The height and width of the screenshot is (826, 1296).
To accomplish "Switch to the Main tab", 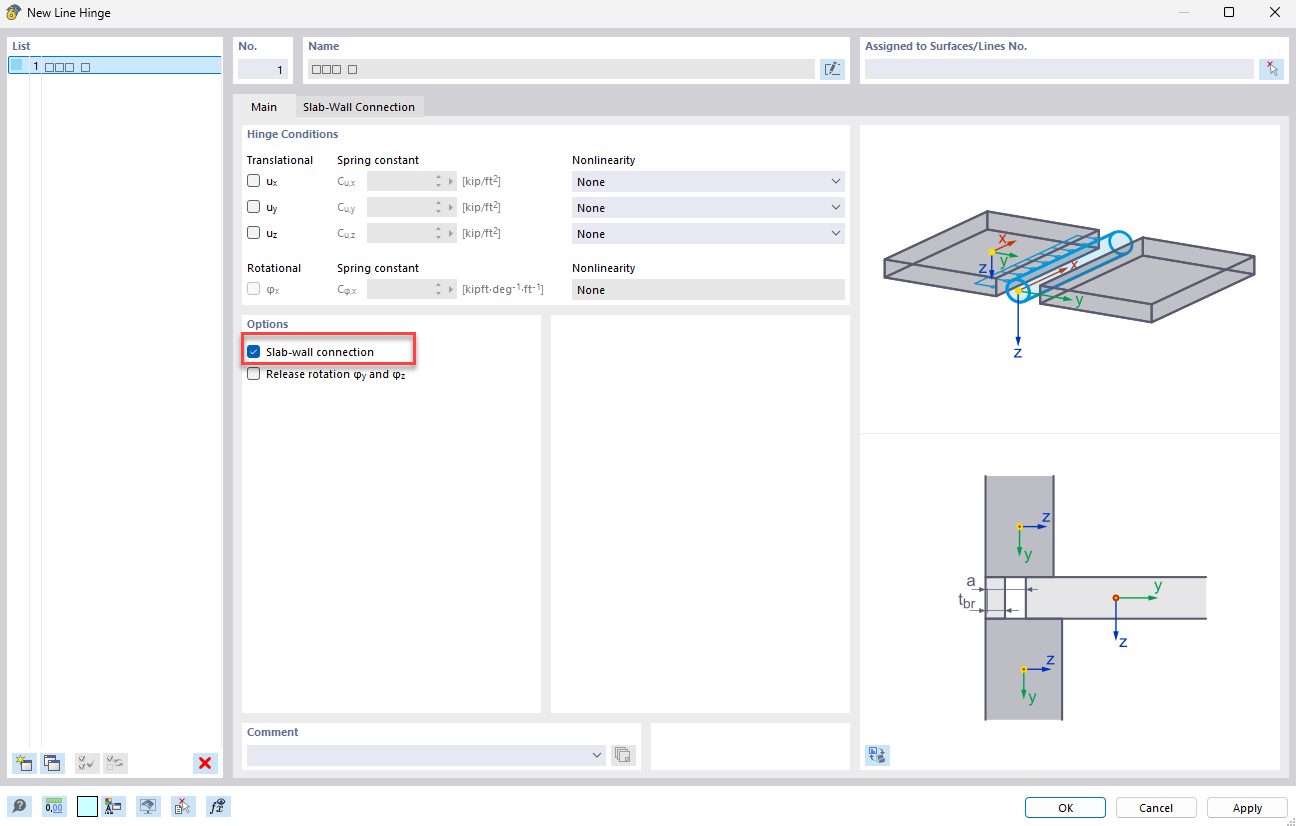I will tap(264, 107).
